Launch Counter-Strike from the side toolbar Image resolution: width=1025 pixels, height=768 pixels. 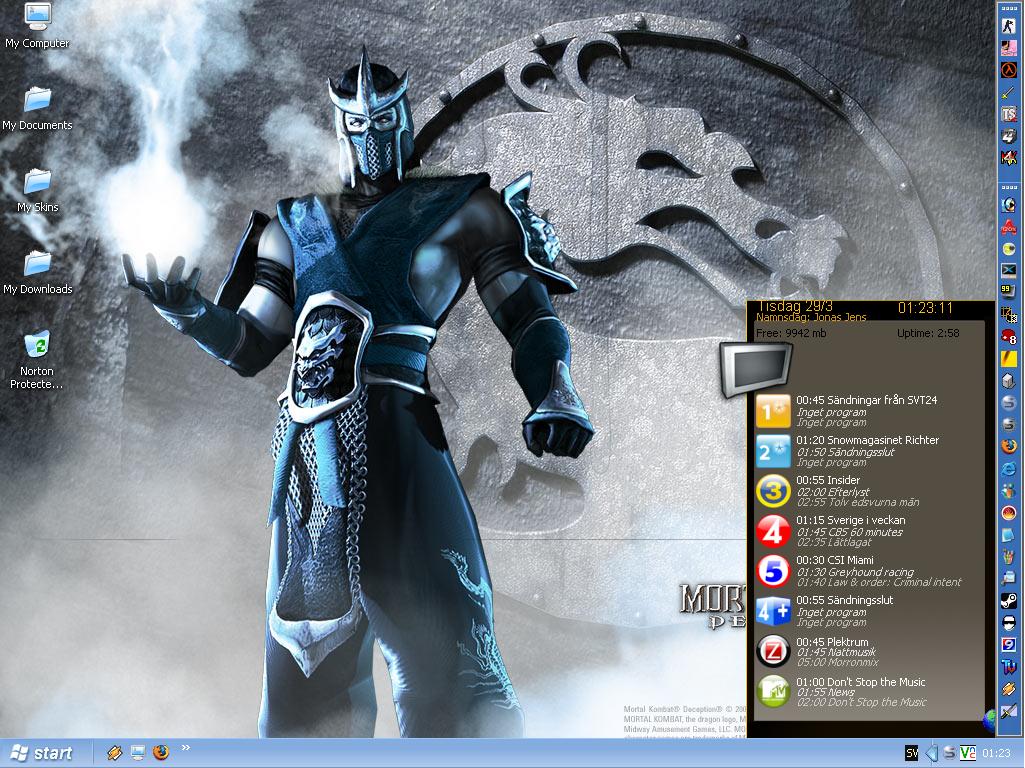[x=1009, y=26]
